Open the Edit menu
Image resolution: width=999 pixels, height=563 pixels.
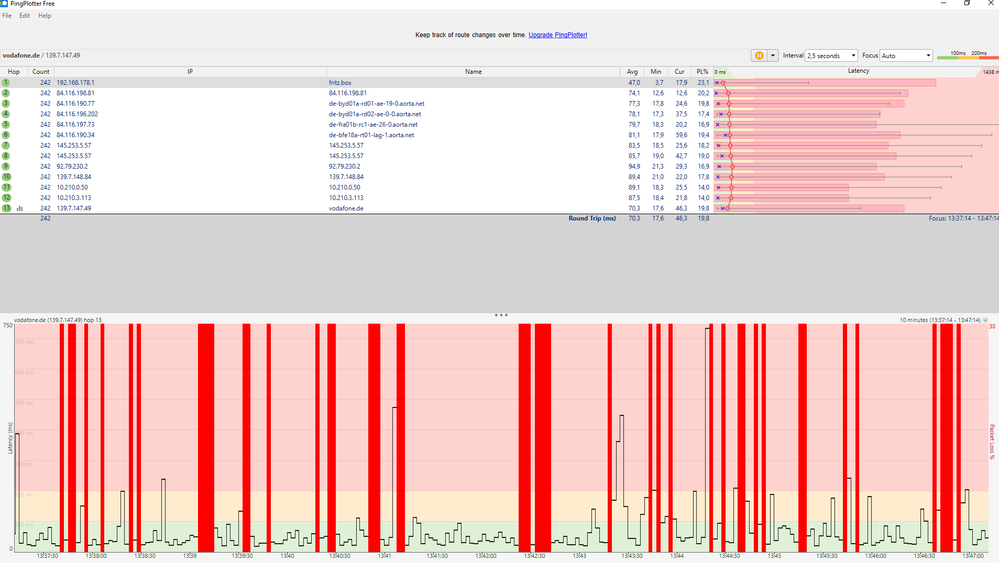[24, 16]
